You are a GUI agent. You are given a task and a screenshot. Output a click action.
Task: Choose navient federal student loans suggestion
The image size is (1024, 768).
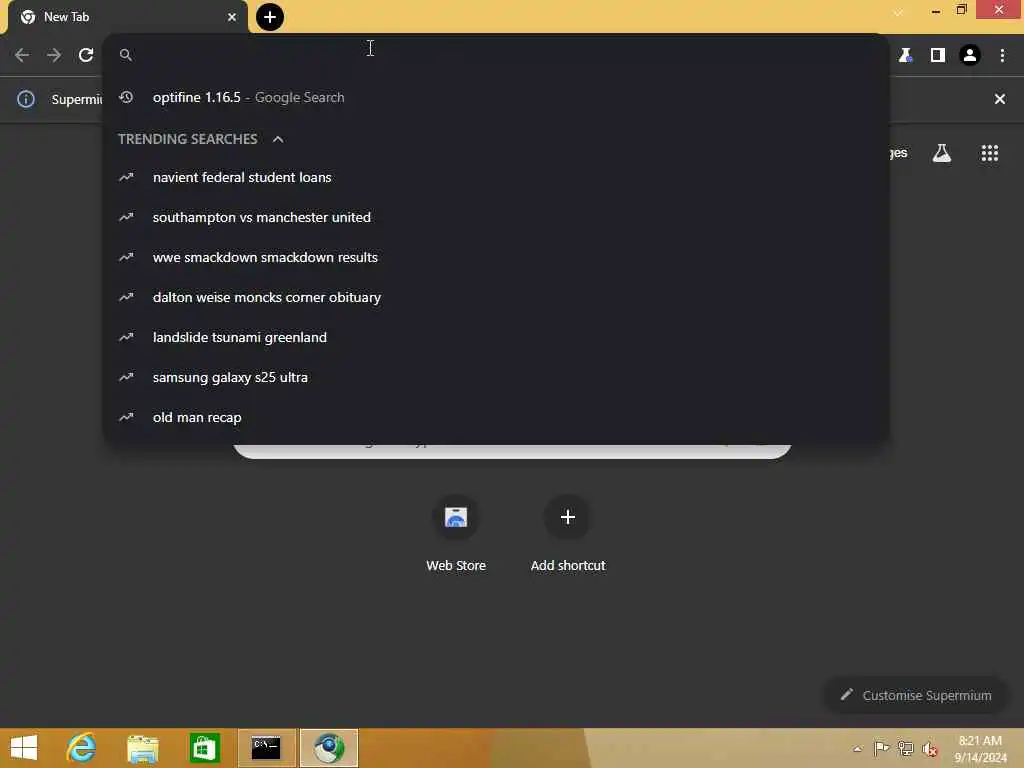pos(496,178)
